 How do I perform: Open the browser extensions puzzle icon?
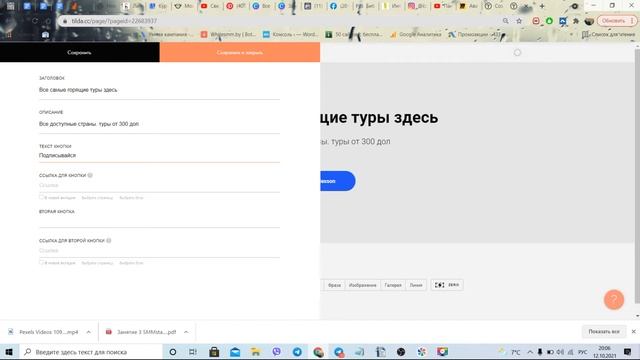(576, 21)
